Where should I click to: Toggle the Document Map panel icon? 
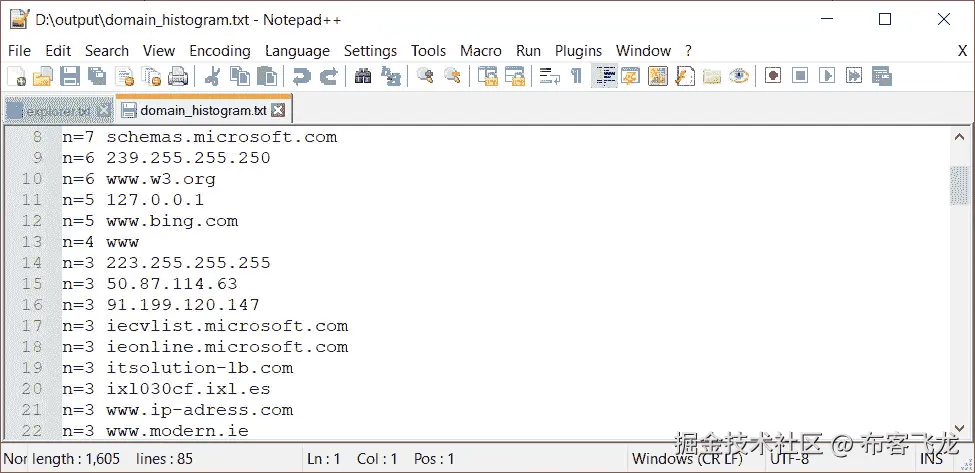(657, 76)
